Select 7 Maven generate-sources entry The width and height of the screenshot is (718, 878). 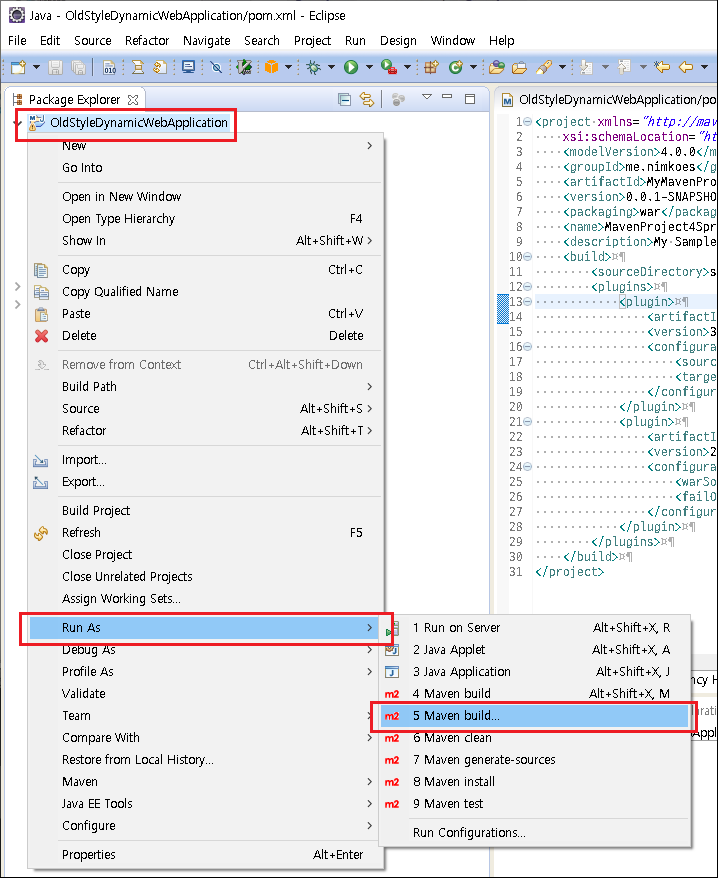[x=534, y=760]
